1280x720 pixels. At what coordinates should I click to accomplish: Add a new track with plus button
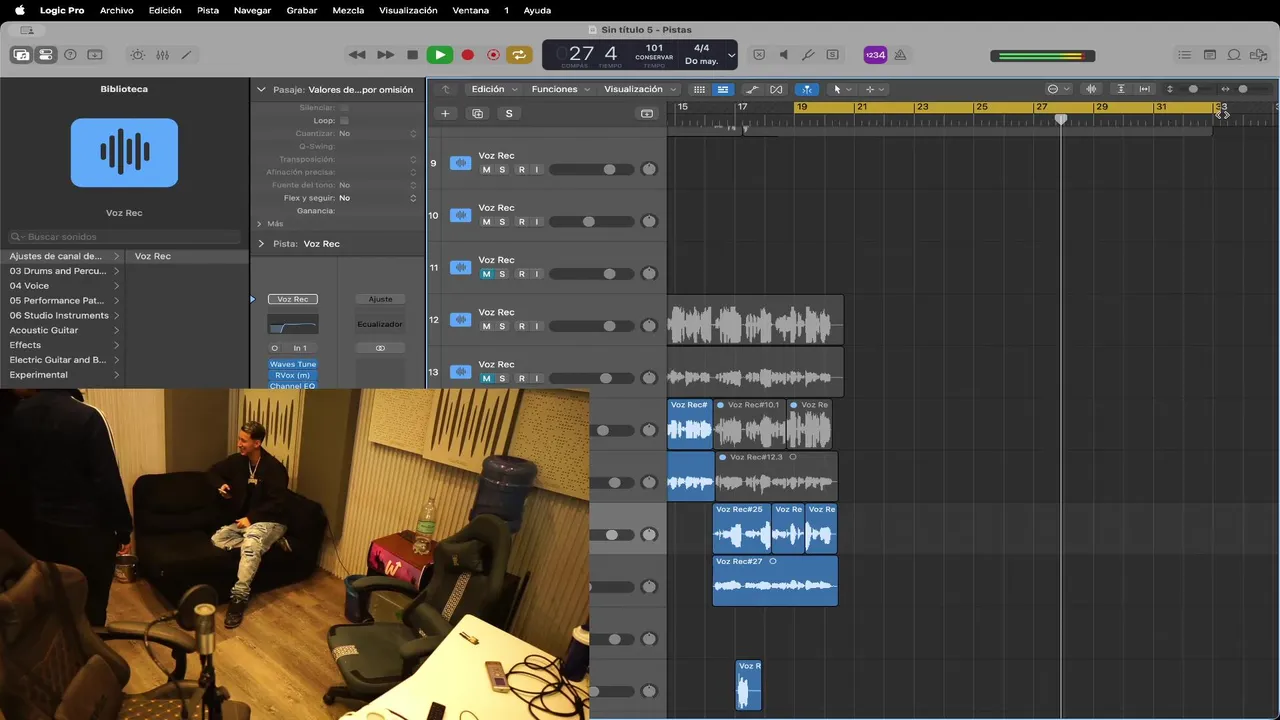(x=445, y=114)
